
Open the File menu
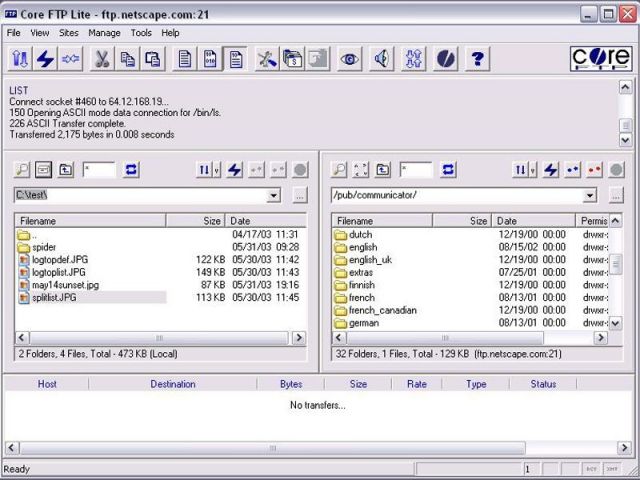(x=13, y=33)
